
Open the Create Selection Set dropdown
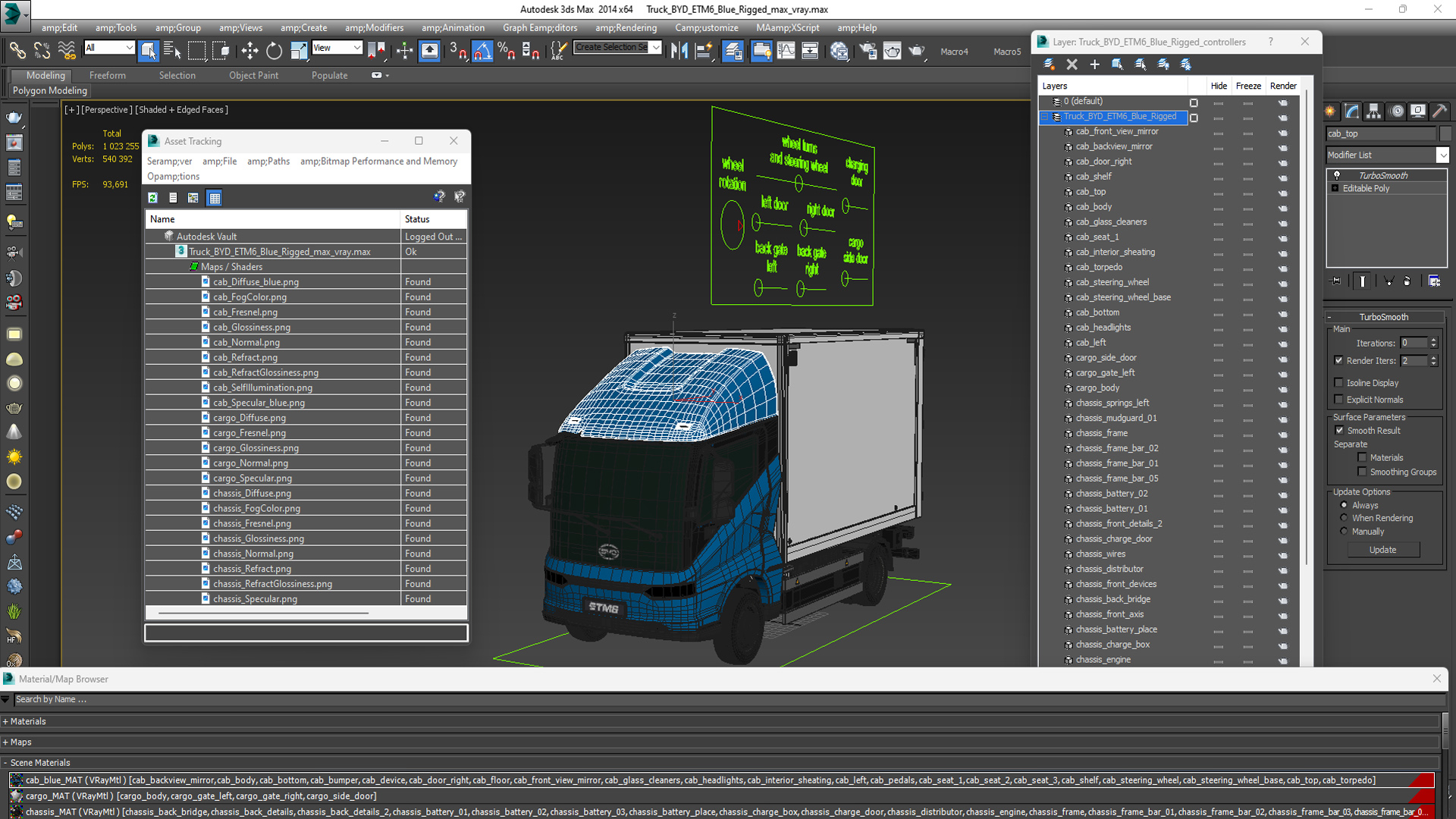click(656, 47)
